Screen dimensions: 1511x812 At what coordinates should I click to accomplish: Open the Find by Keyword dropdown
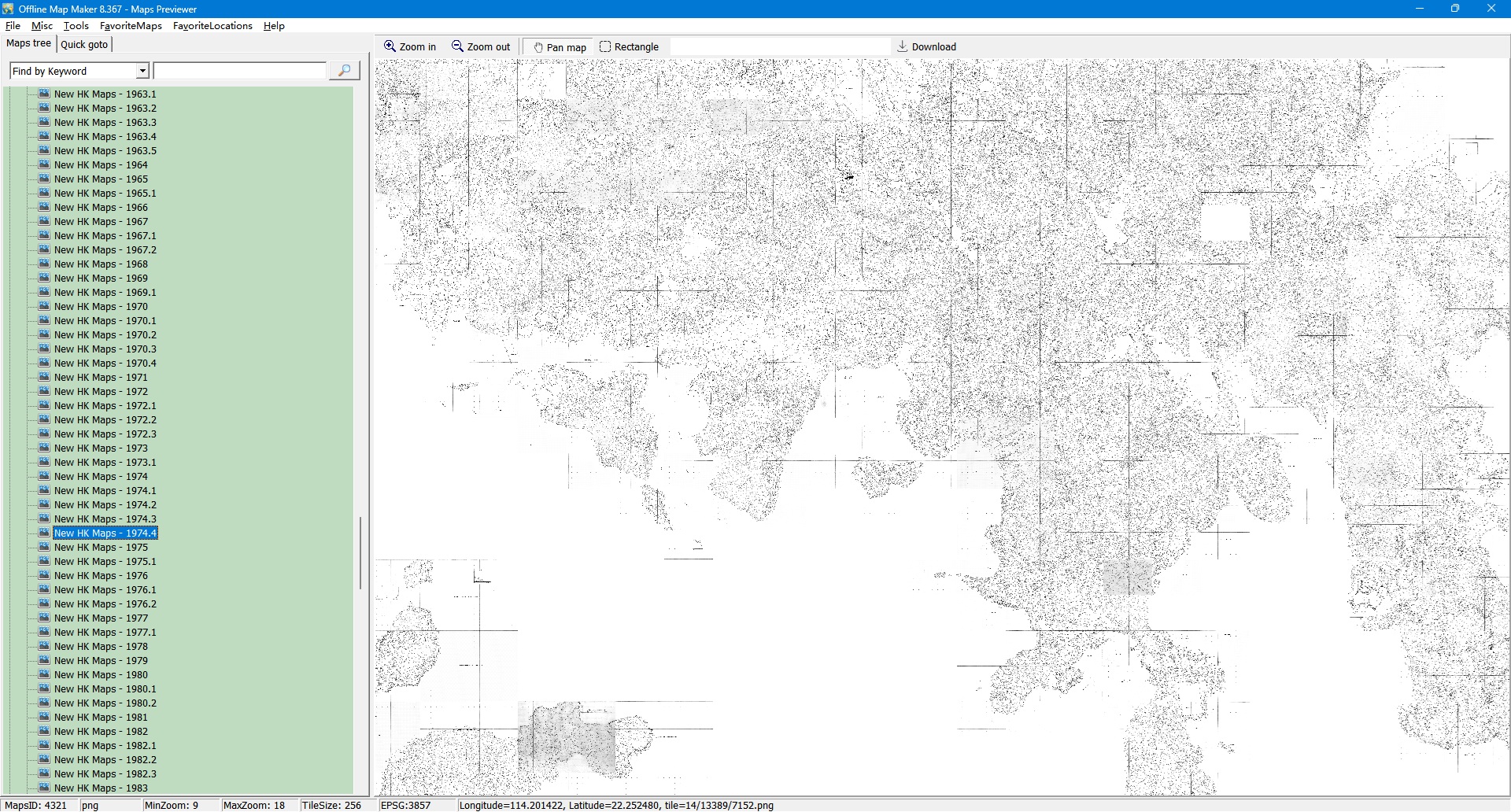(x=142, y=71)
